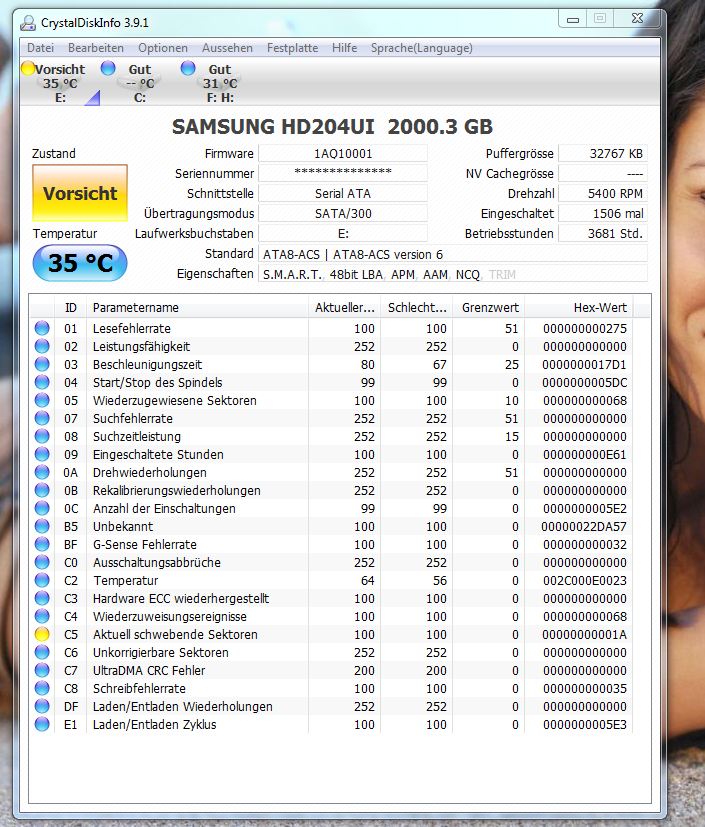Click the CrystalDiskInfo title bar icon
This screenshot has width=705, height=827.
tap(27, 23)
